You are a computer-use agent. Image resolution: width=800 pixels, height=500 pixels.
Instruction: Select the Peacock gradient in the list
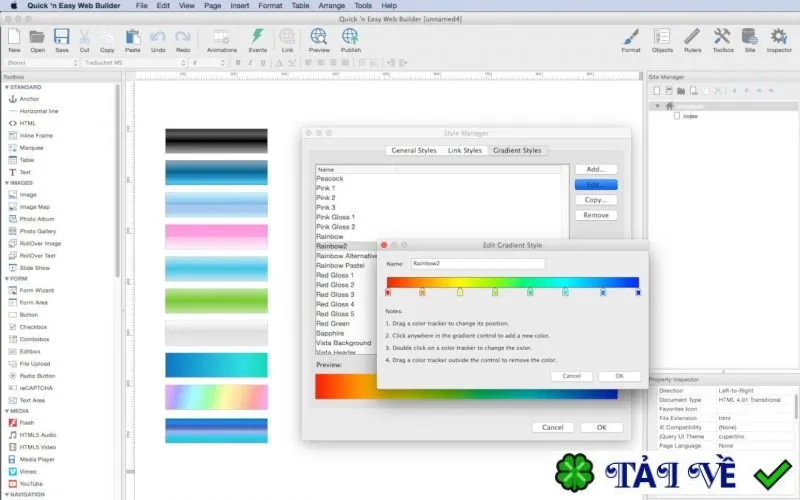(x=330, y=179)
